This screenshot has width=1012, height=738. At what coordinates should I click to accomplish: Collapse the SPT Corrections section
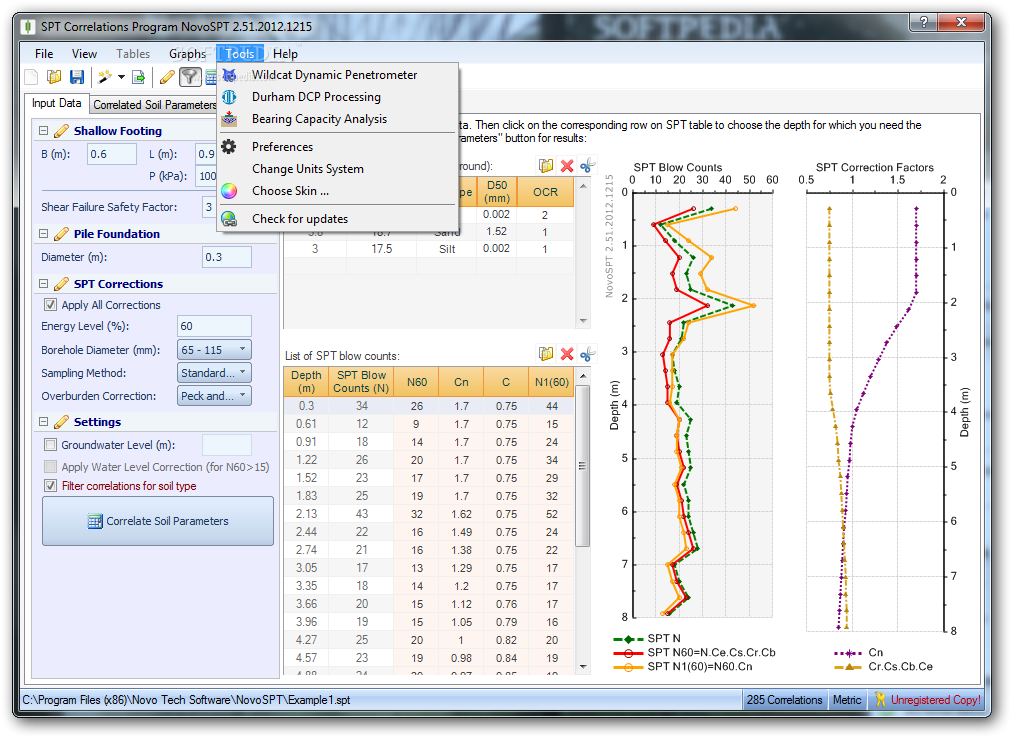[x=43, y=283]
